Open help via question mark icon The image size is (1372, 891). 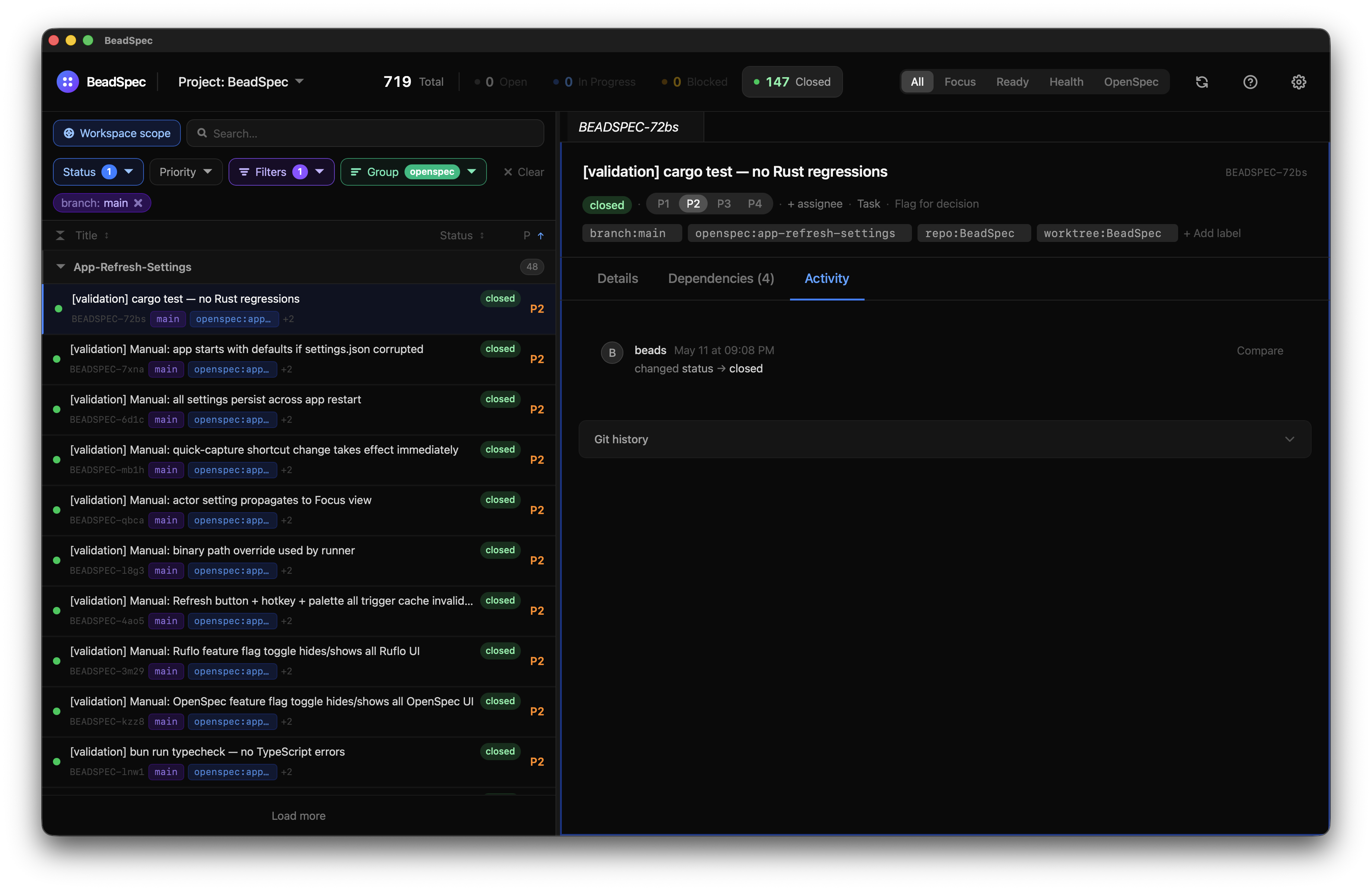click(1250, 82)
